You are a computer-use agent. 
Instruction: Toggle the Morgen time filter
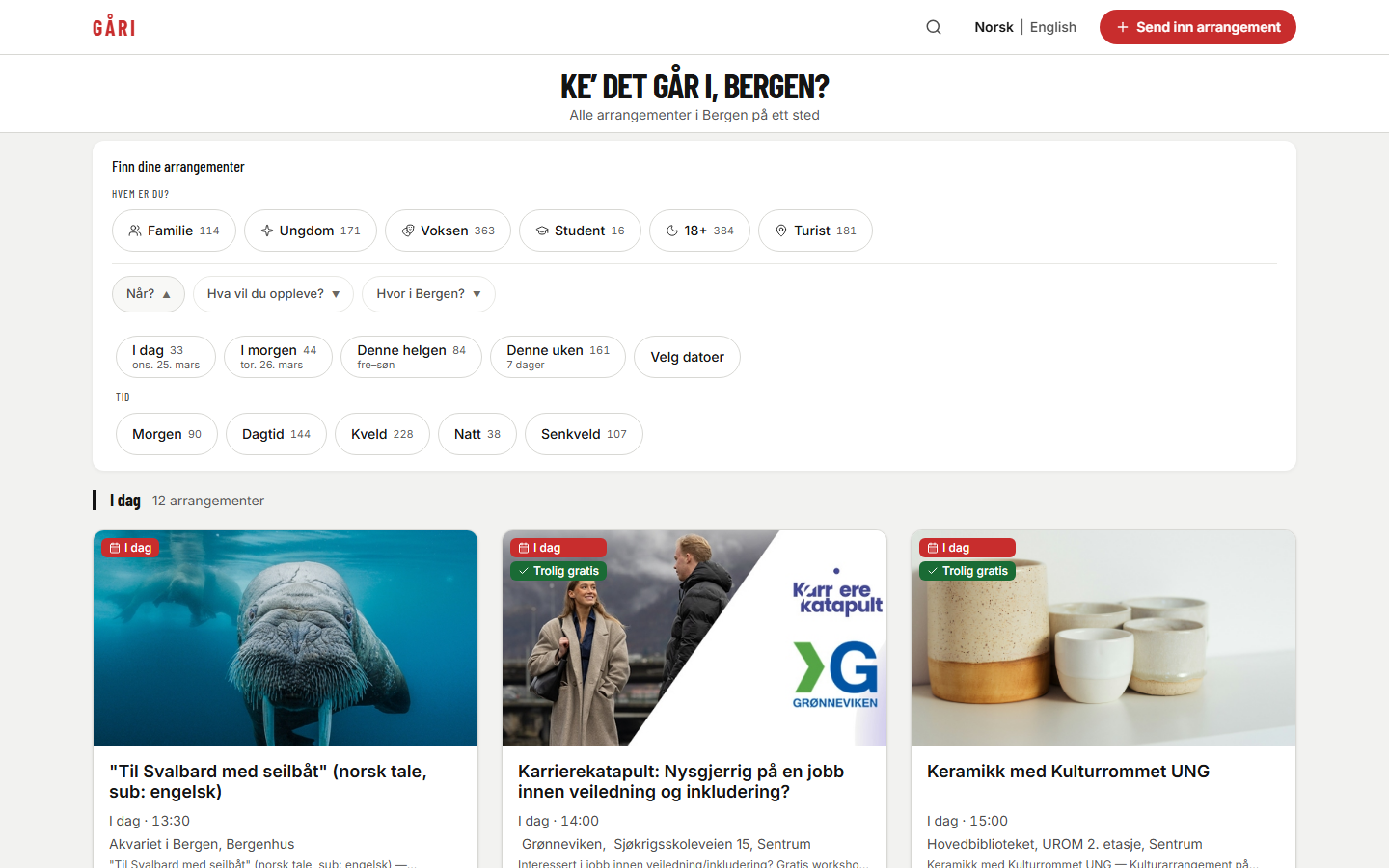166,434
